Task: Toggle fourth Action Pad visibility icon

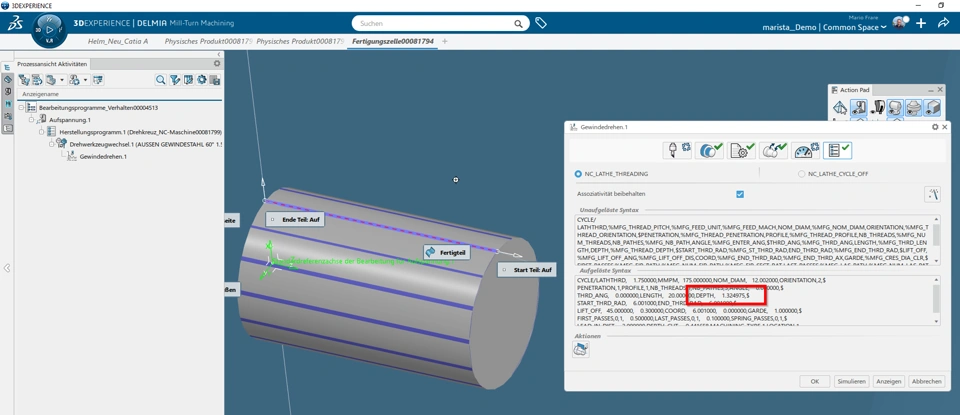Action: tap(896, 108)
